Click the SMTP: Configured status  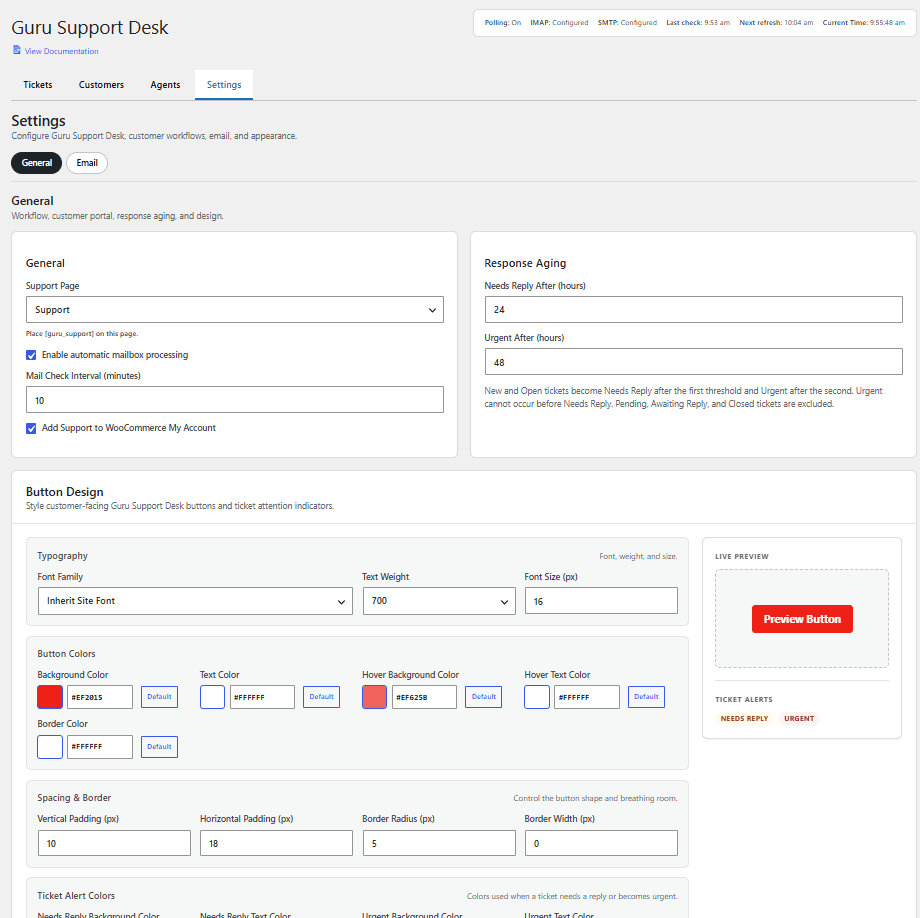[627, 23]
